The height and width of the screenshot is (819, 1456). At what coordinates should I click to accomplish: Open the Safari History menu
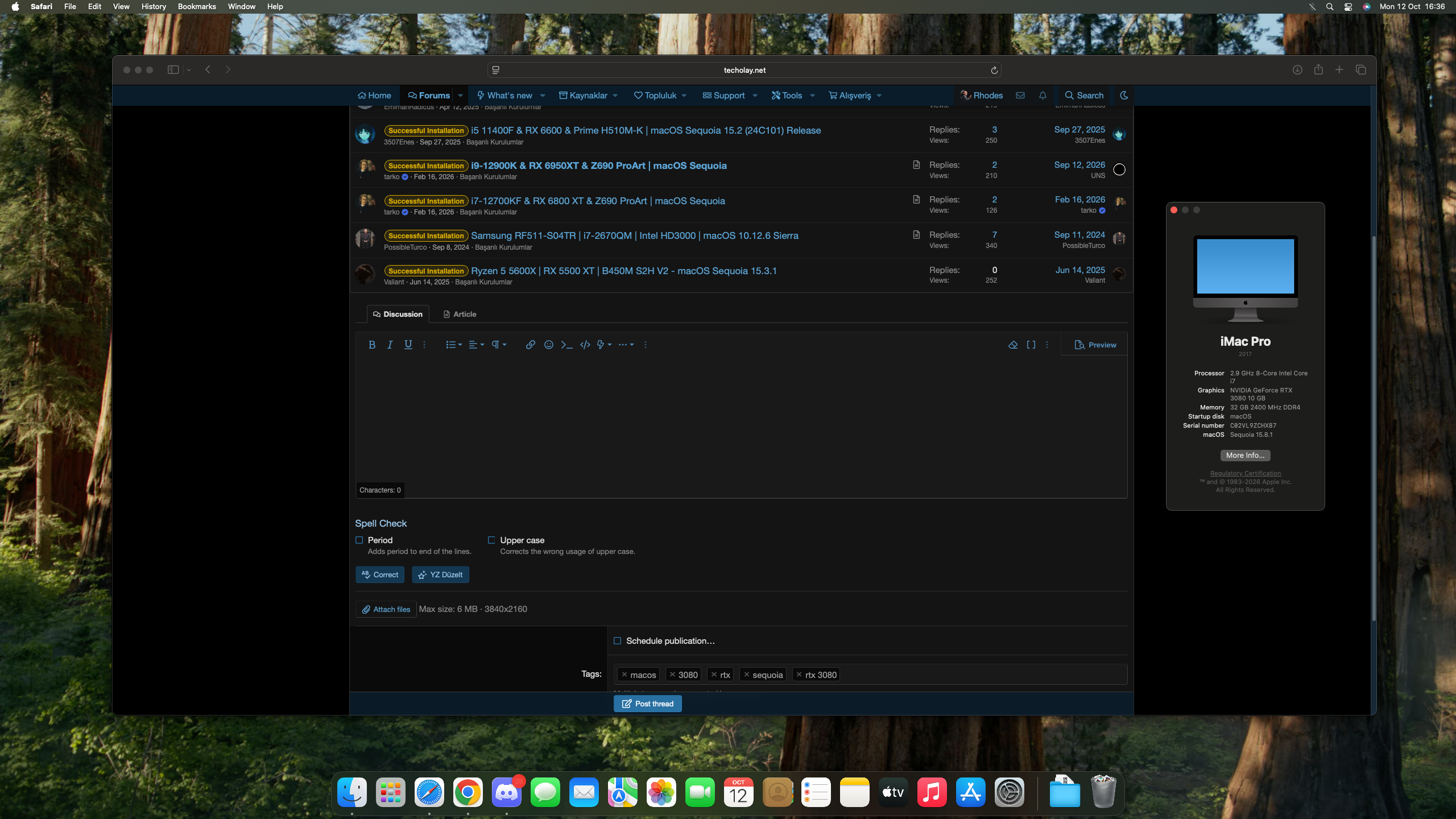pyautogui.click(x=154, y=6)
